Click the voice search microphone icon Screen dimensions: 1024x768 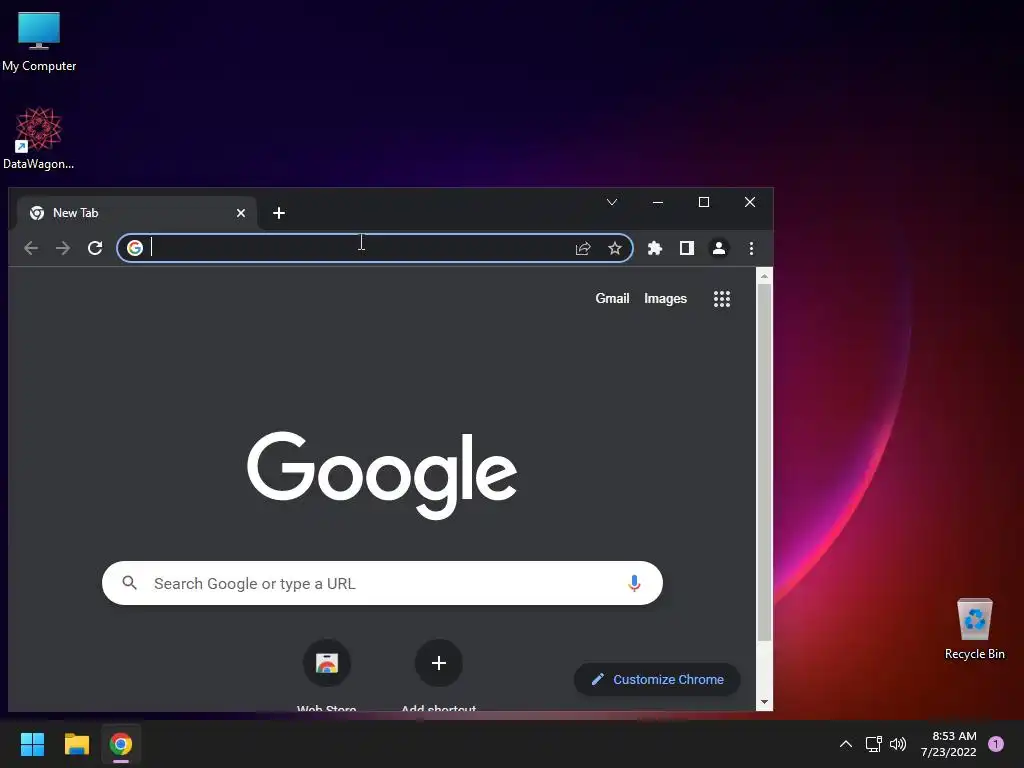point(634,583)
